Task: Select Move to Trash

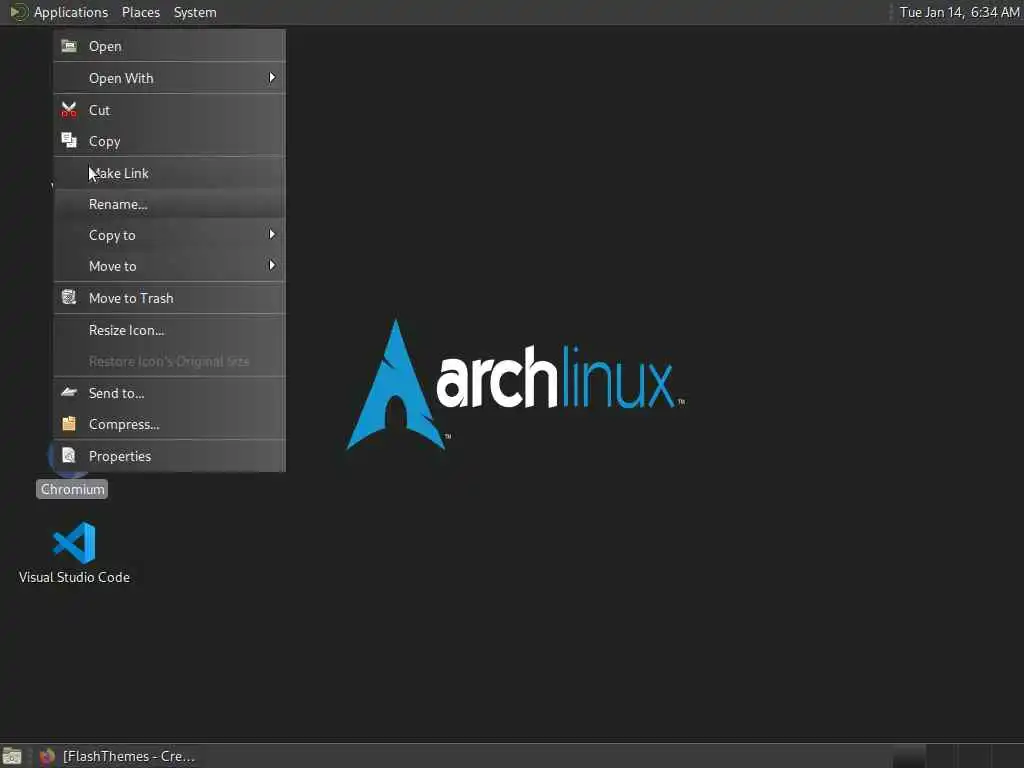Action: pos(169,298)
